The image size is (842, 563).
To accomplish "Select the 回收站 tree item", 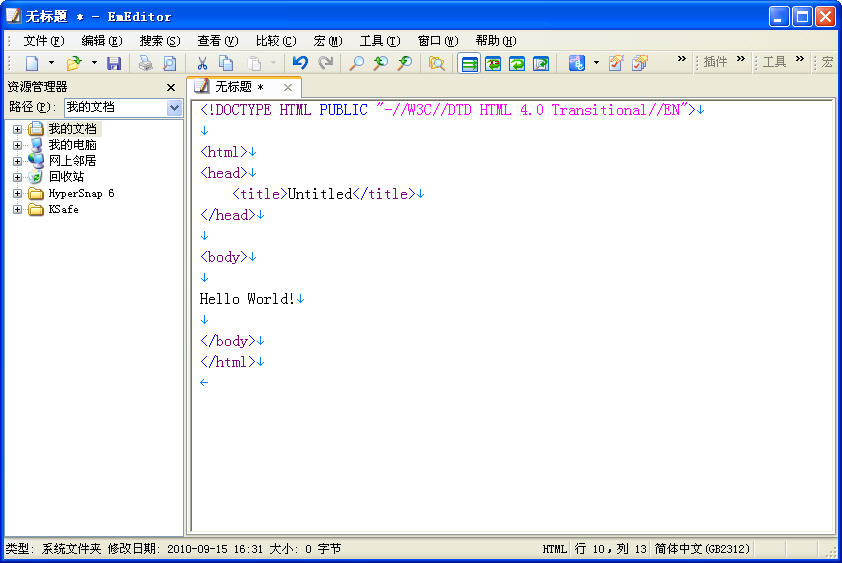I will [x=66, y=177].
